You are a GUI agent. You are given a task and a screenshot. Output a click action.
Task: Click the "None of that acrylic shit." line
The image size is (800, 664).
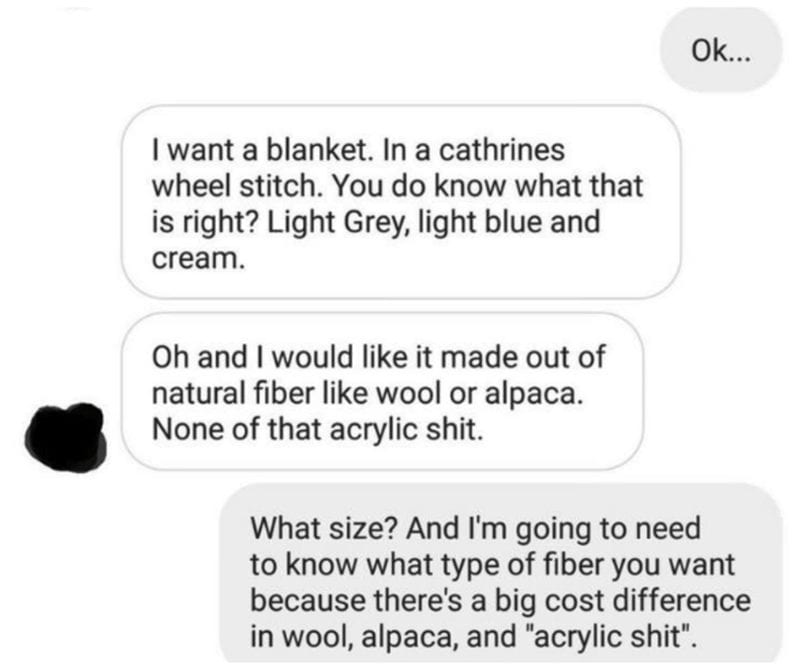pyautogui.click(x=317, y=430)
